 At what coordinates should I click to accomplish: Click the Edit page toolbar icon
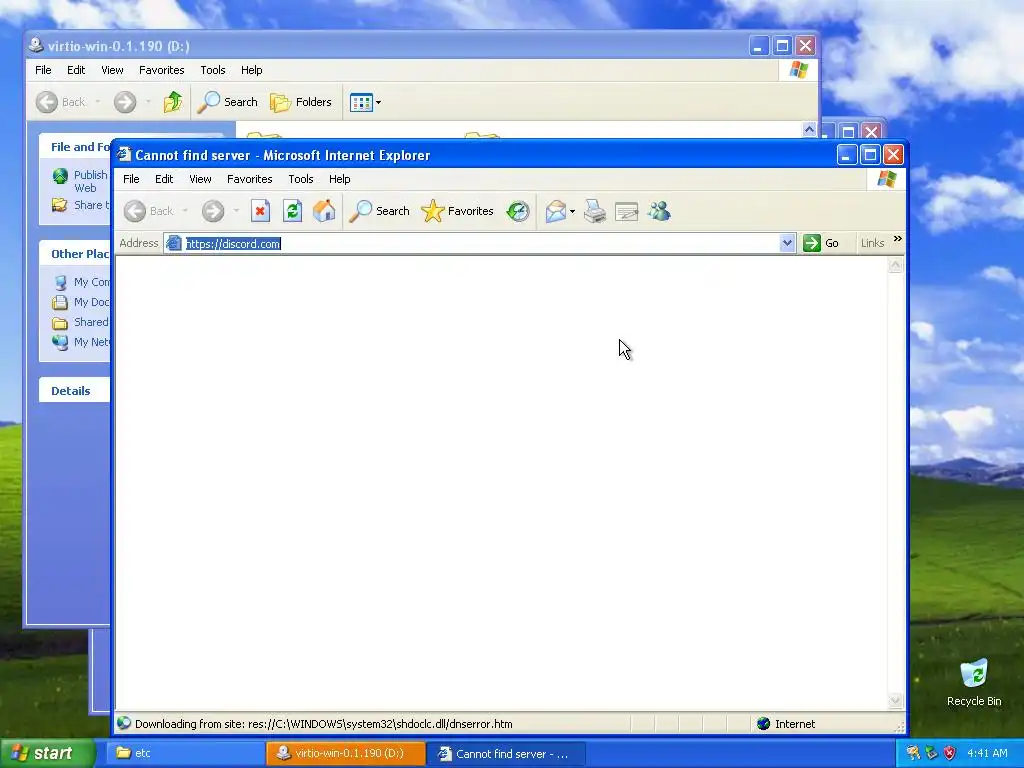coord(626,212)
